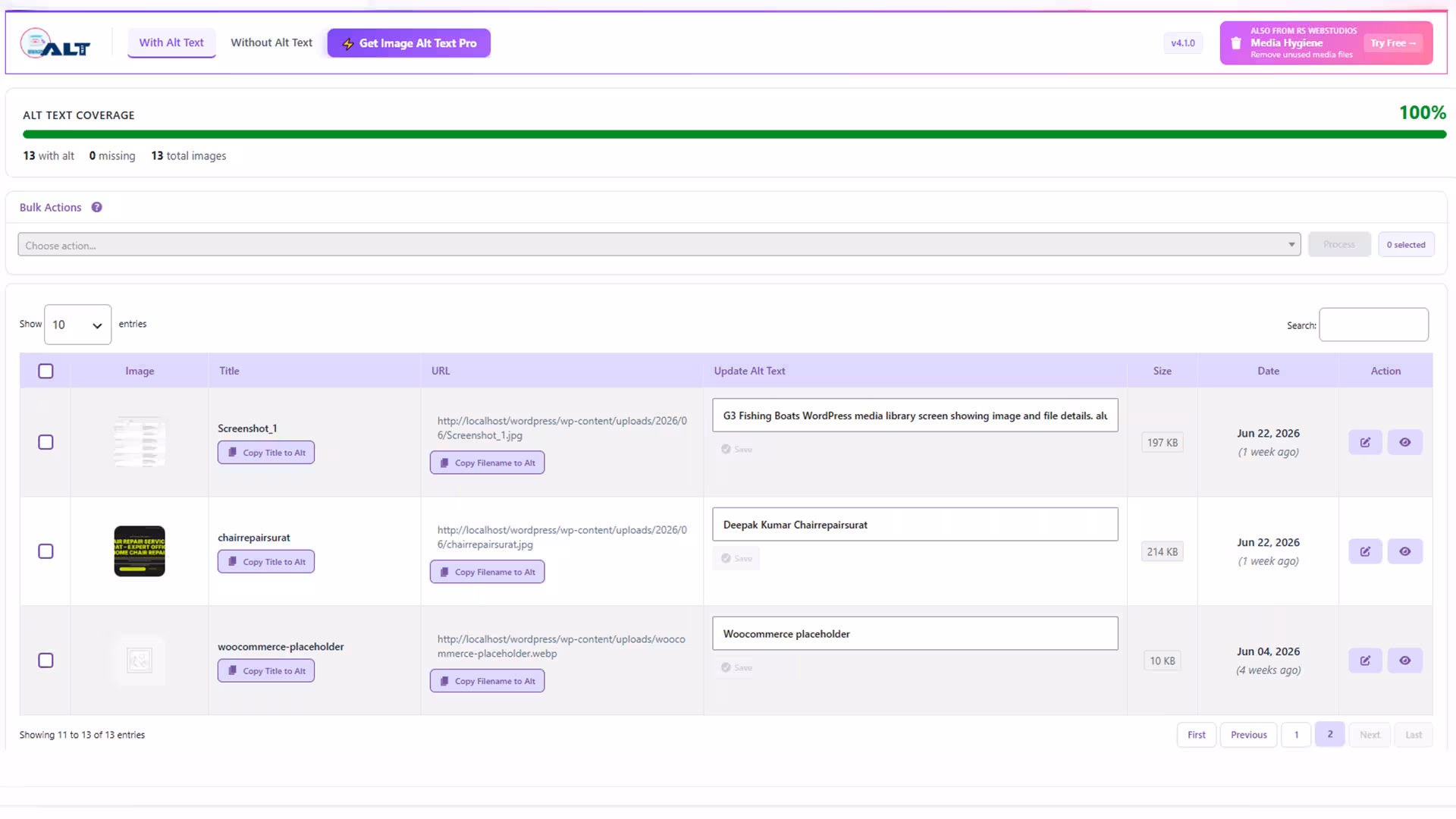
Task: Edit the Deepak Kumar Chairrepairsurat alt field
Action: tap(915, 525)
